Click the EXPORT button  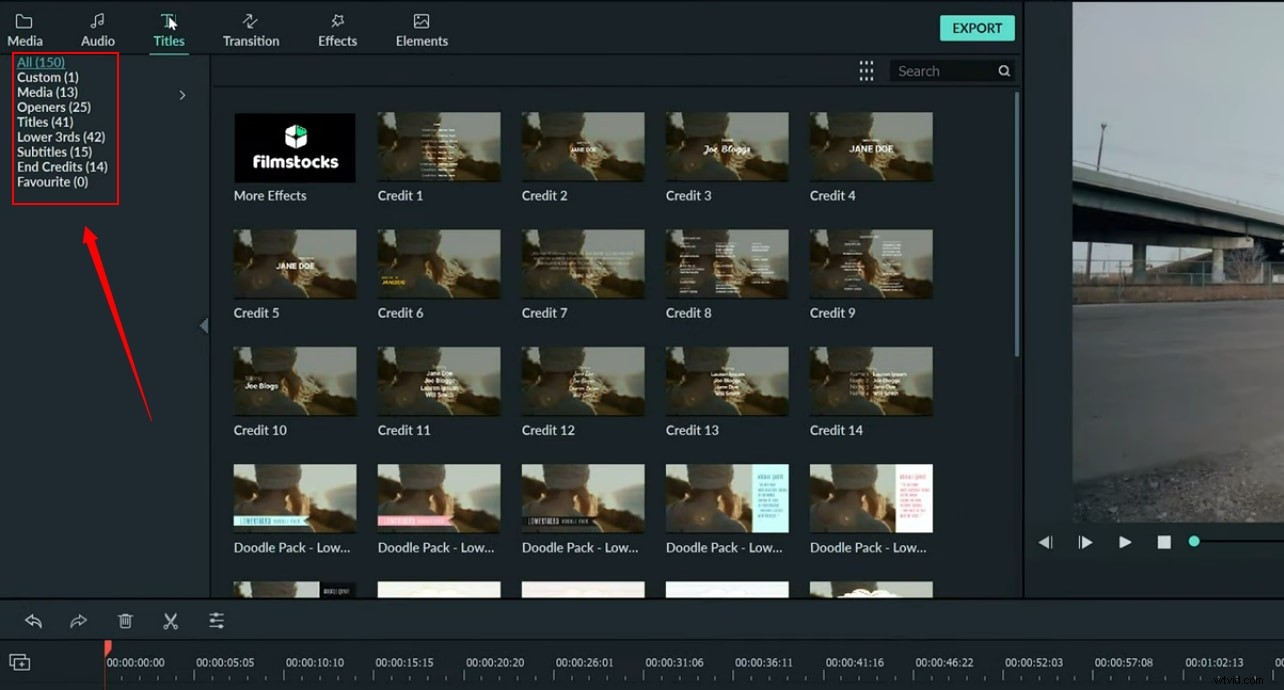977,28
